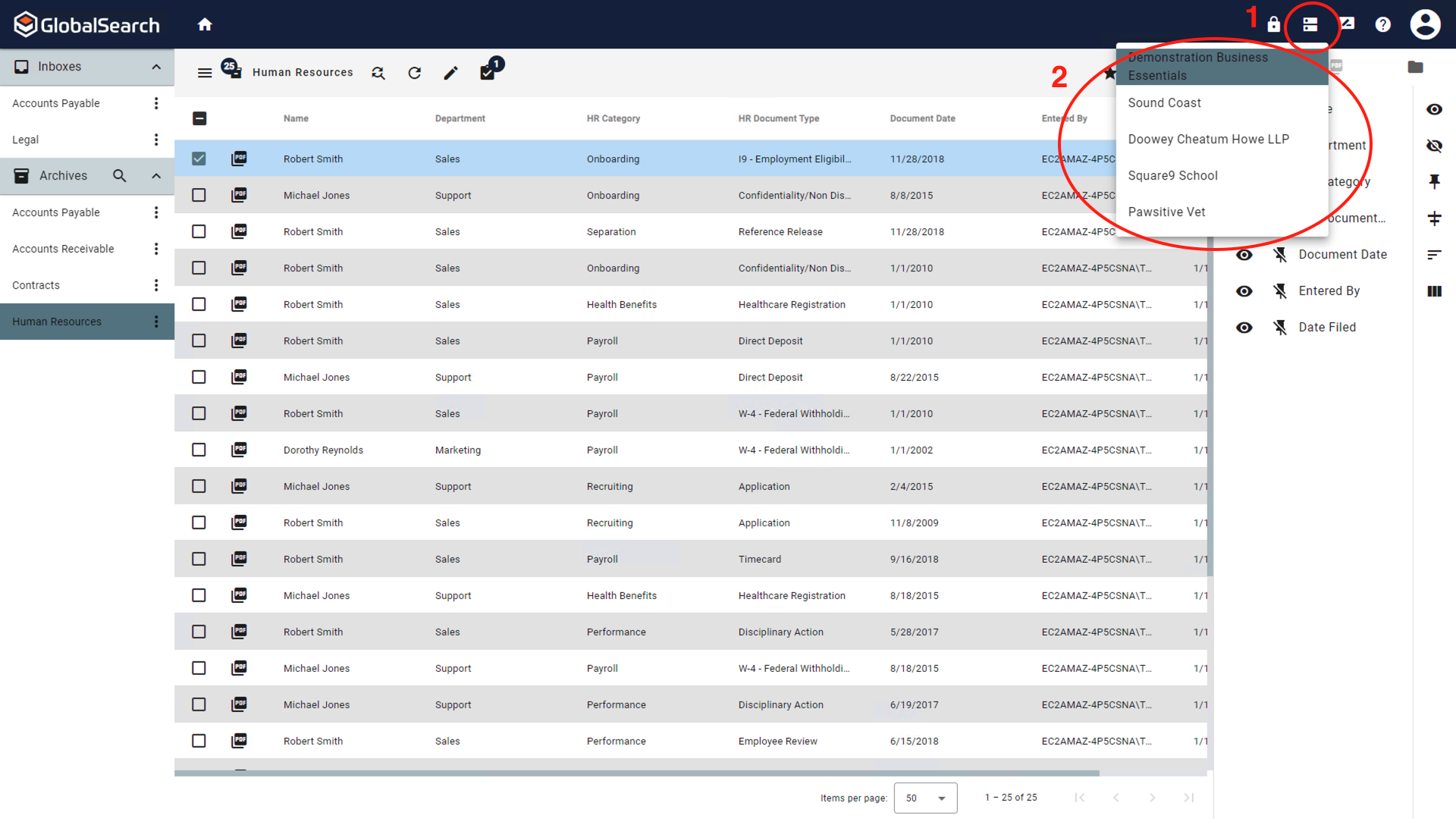
Task: Click the grid/database view icon top right
Action: 1312,23
